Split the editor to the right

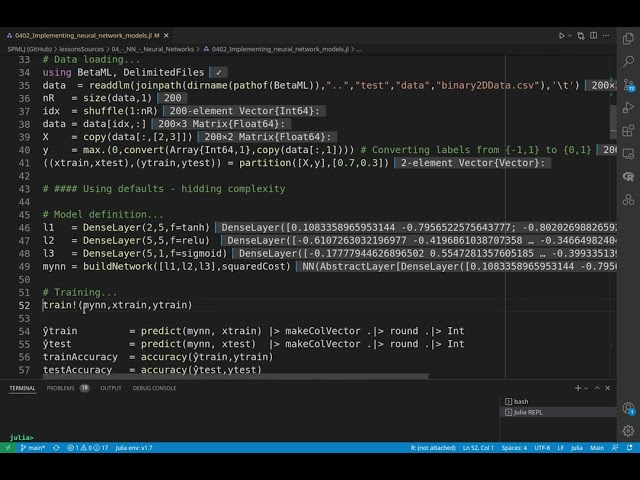(x=593, y=36)
